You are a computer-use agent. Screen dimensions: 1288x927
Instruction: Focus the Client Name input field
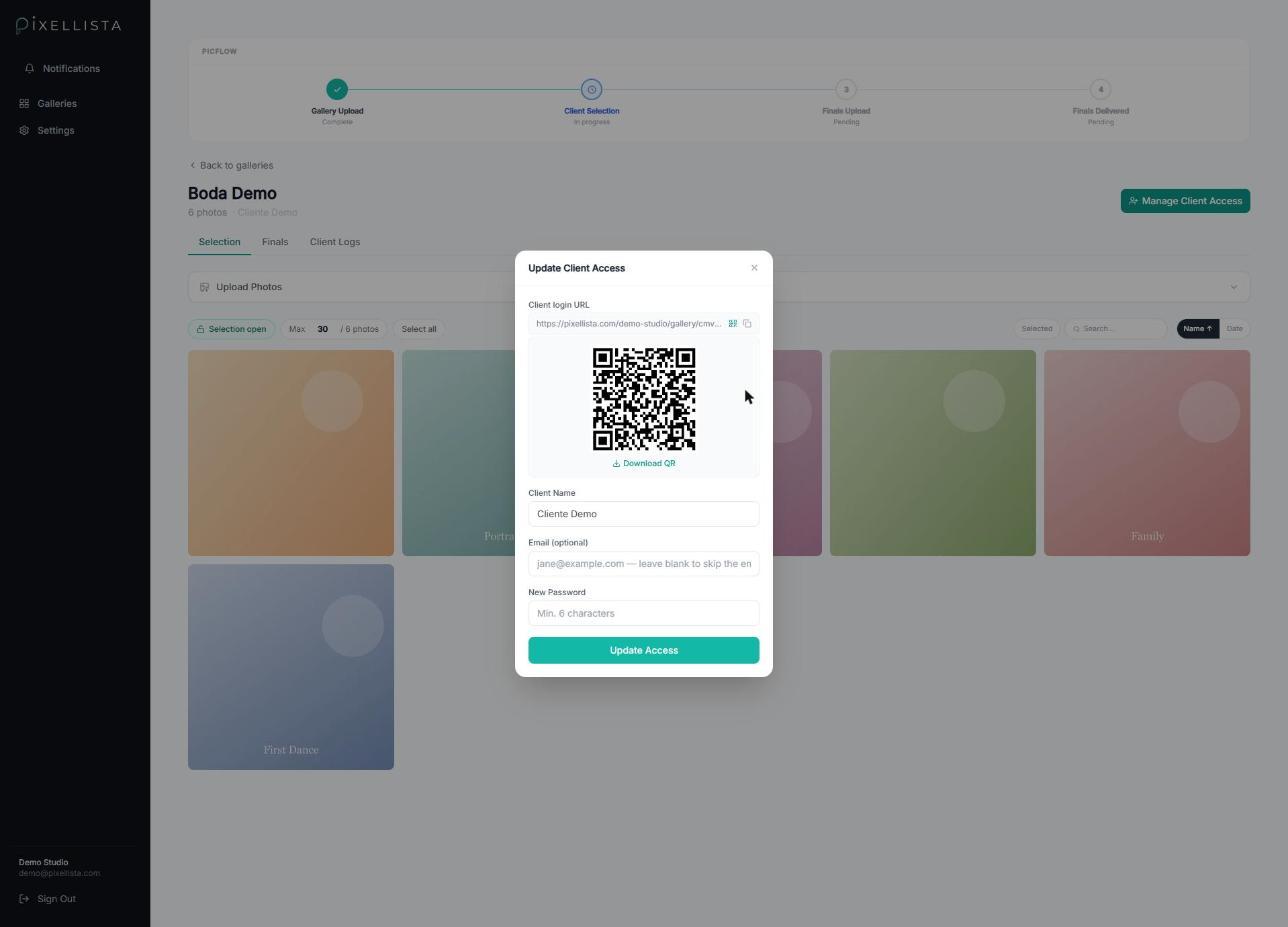pyautogui.click(x=644, y=514)
